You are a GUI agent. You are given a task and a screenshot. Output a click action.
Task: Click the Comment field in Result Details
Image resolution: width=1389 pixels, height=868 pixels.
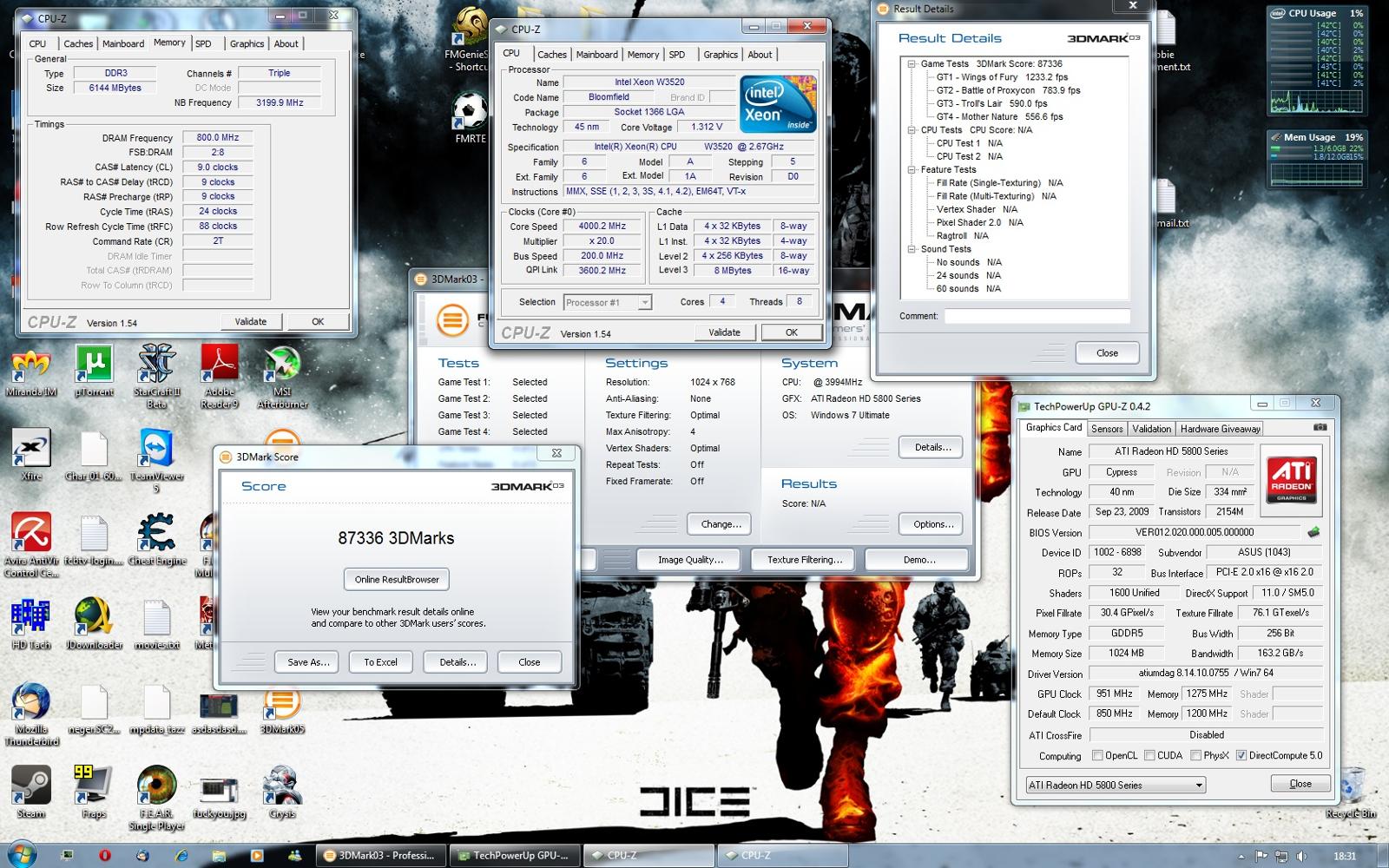pyautogui.click(x=1037, y=317)
